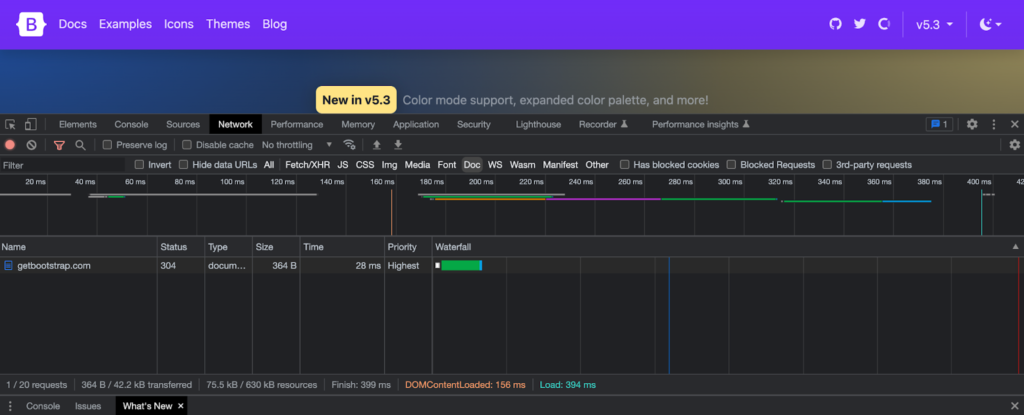1024x415 pixels.
Task: Open the Twitter icon link
Action: pyautogui.click(x=859, y=24)
